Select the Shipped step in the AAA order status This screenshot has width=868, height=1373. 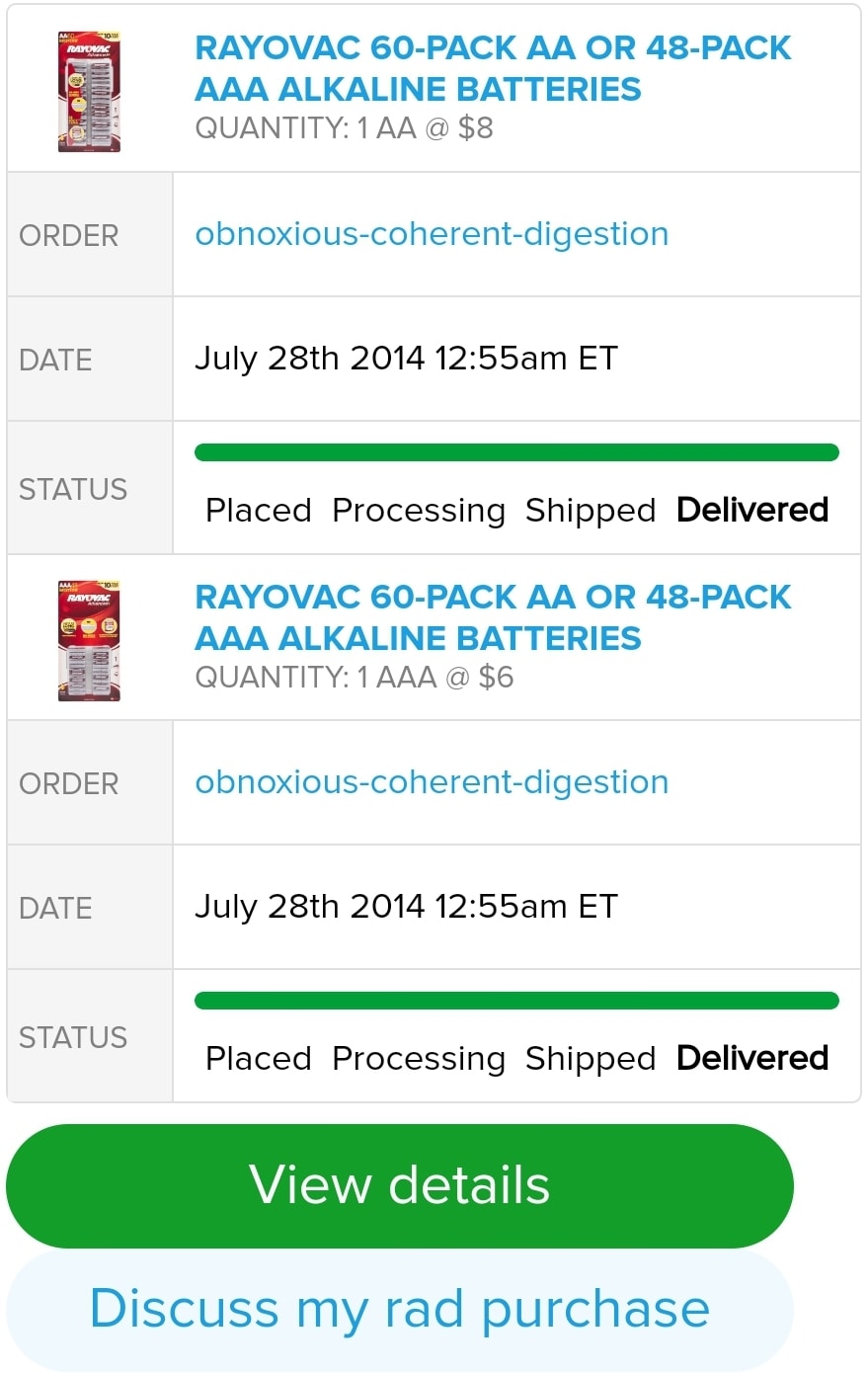pos(590,1059)
